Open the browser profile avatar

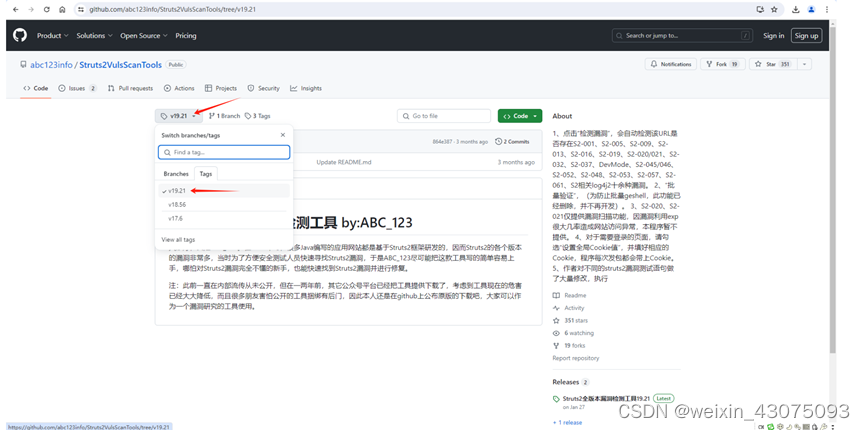coord(811,9)
